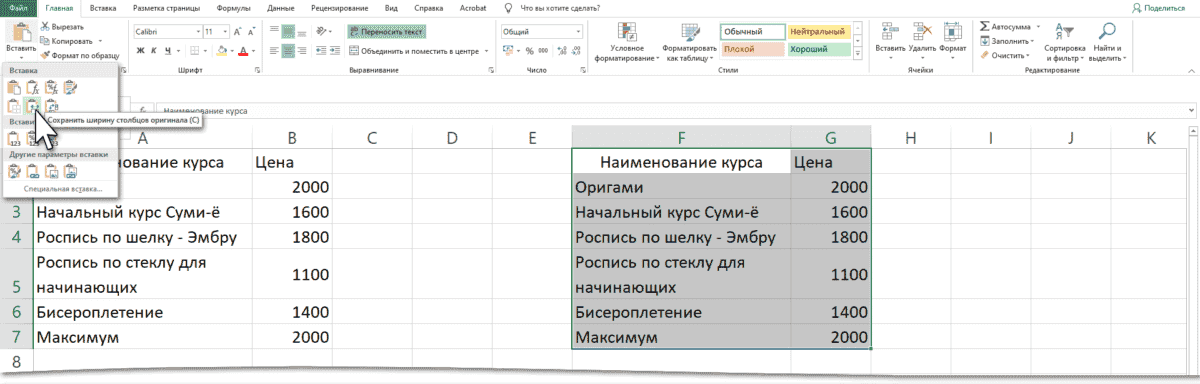1200x384 pixels.
Task: Apply the Нейтральный cell style
Action: tap(819, 32)
